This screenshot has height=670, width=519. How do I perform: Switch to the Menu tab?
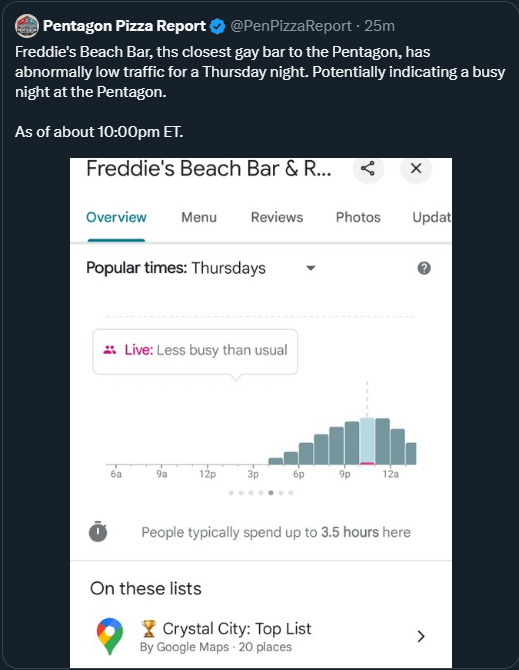[199, 217]
